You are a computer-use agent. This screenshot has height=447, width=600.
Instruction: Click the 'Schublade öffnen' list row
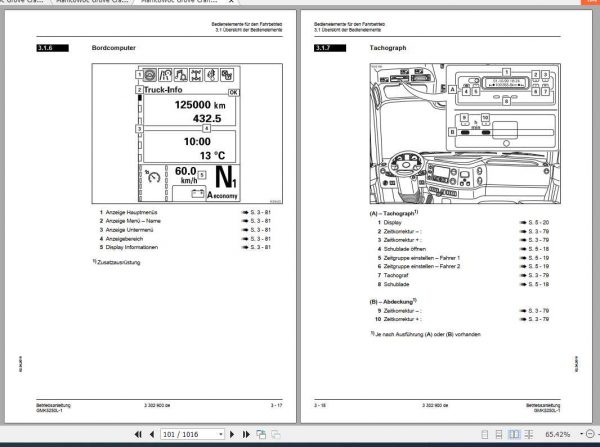click(463, 249)
